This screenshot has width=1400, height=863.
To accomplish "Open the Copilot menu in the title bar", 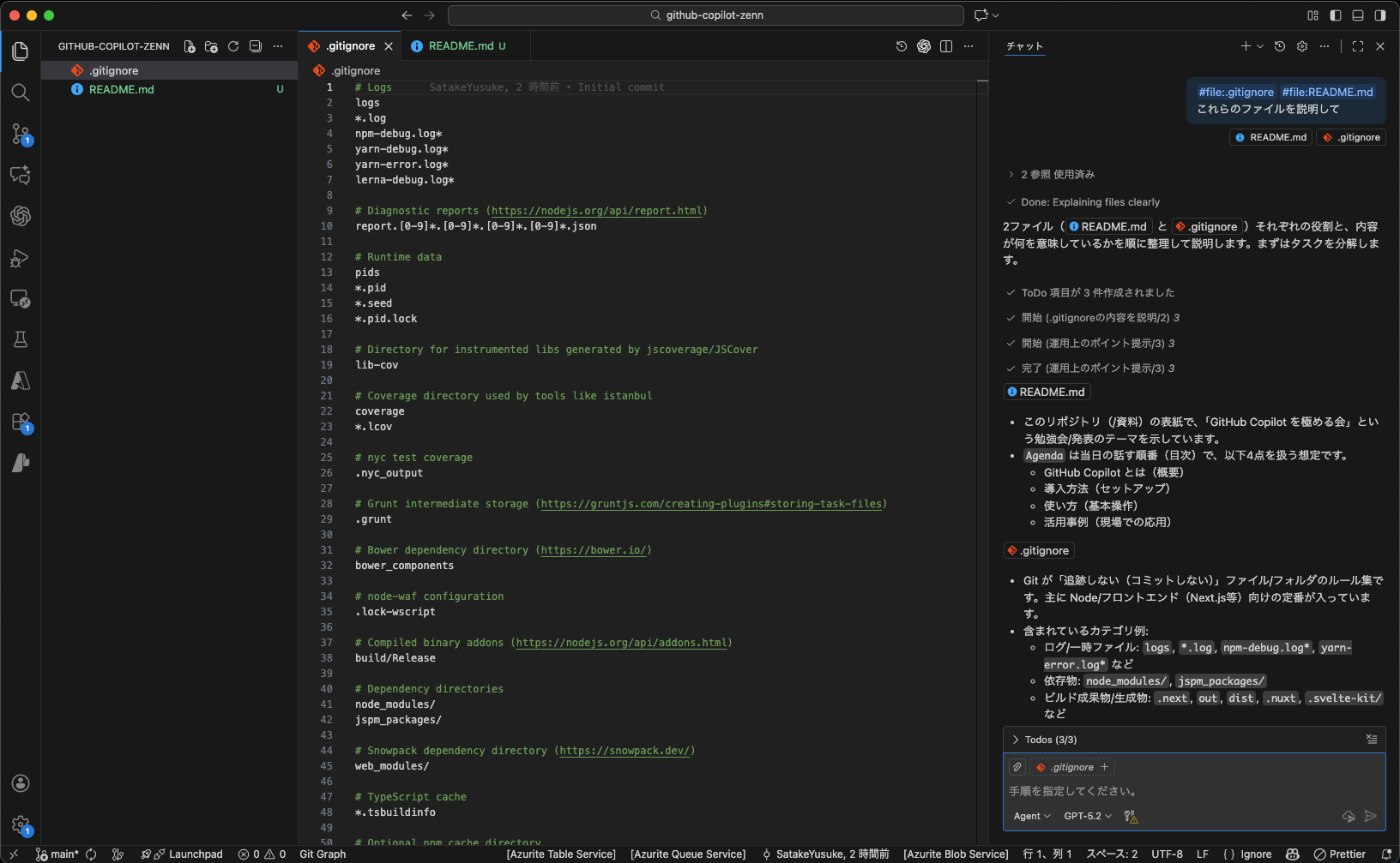I will [x=987, y=15].
